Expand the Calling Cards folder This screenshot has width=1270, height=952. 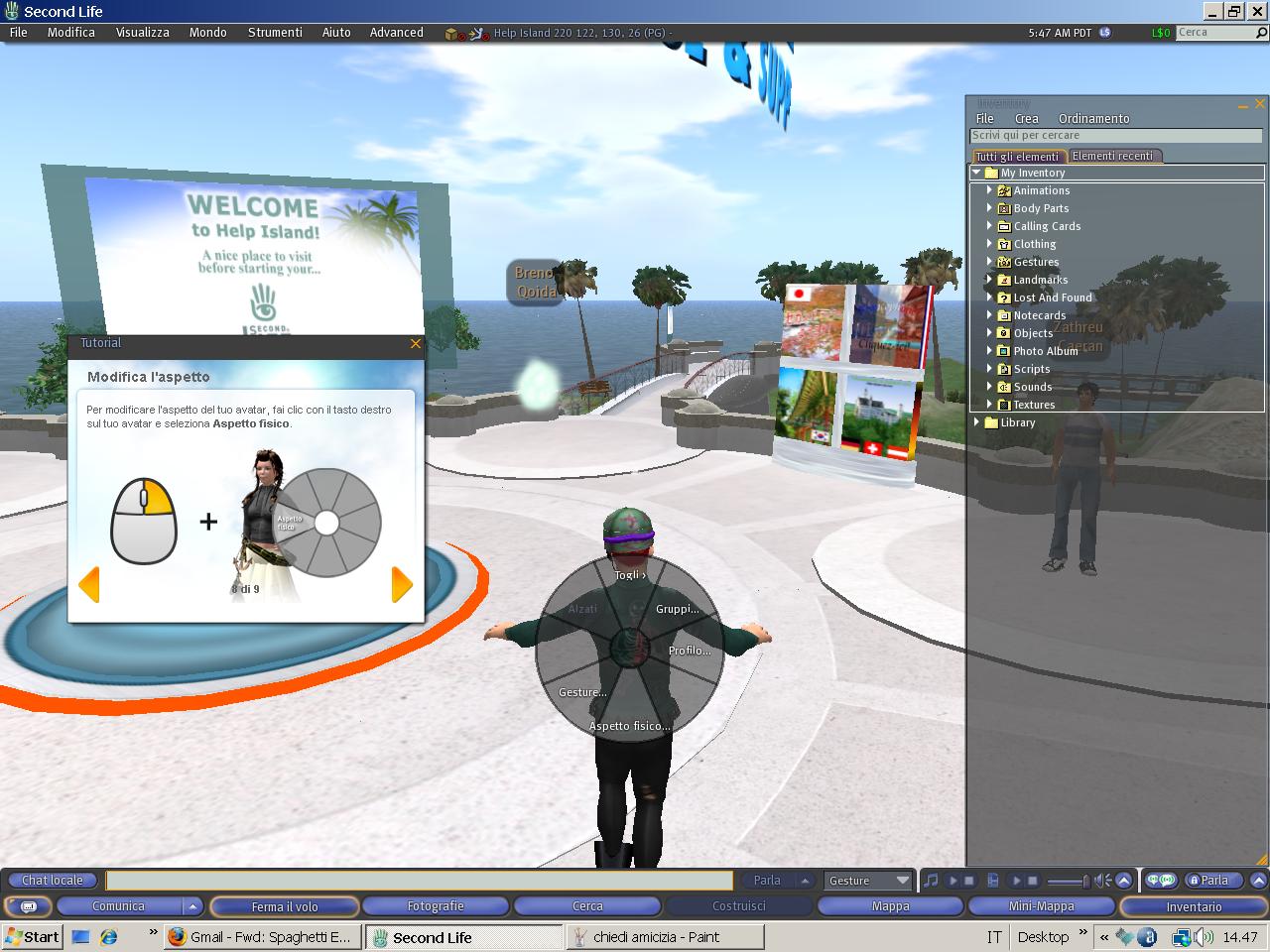[989, 226]
